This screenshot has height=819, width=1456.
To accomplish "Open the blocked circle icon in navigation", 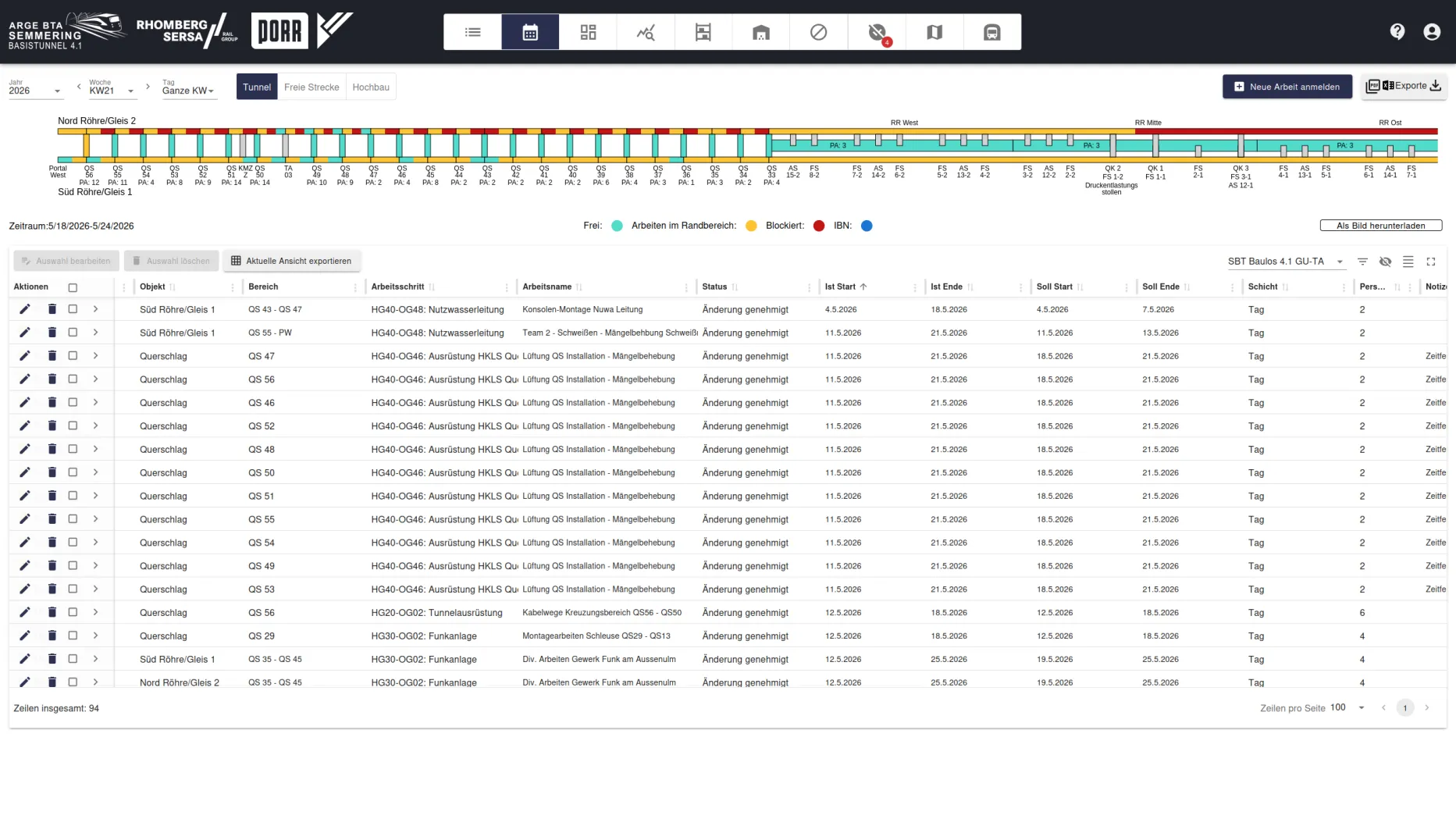I will click(x=819, y=32).
